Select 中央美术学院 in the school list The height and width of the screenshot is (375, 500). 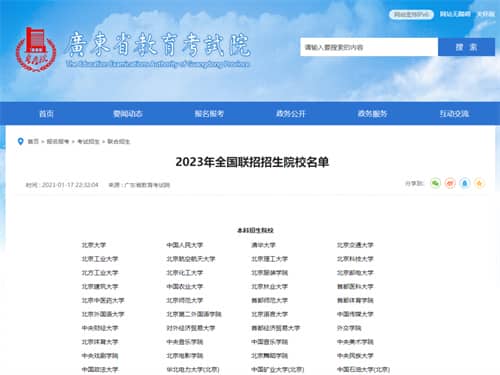pyautogui.click(x=355, y=342)
